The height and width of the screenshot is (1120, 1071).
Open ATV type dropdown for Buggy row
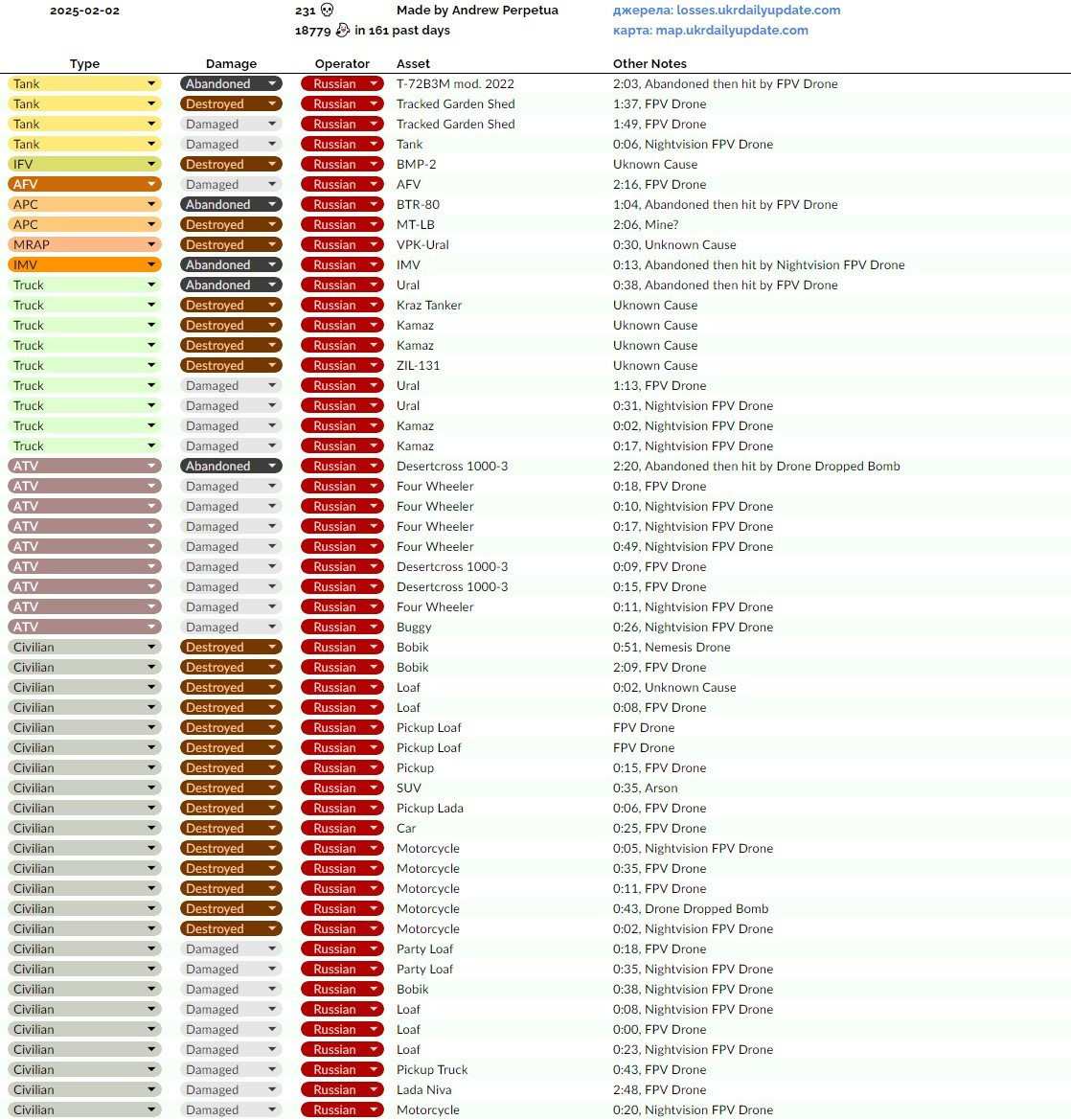84,627
